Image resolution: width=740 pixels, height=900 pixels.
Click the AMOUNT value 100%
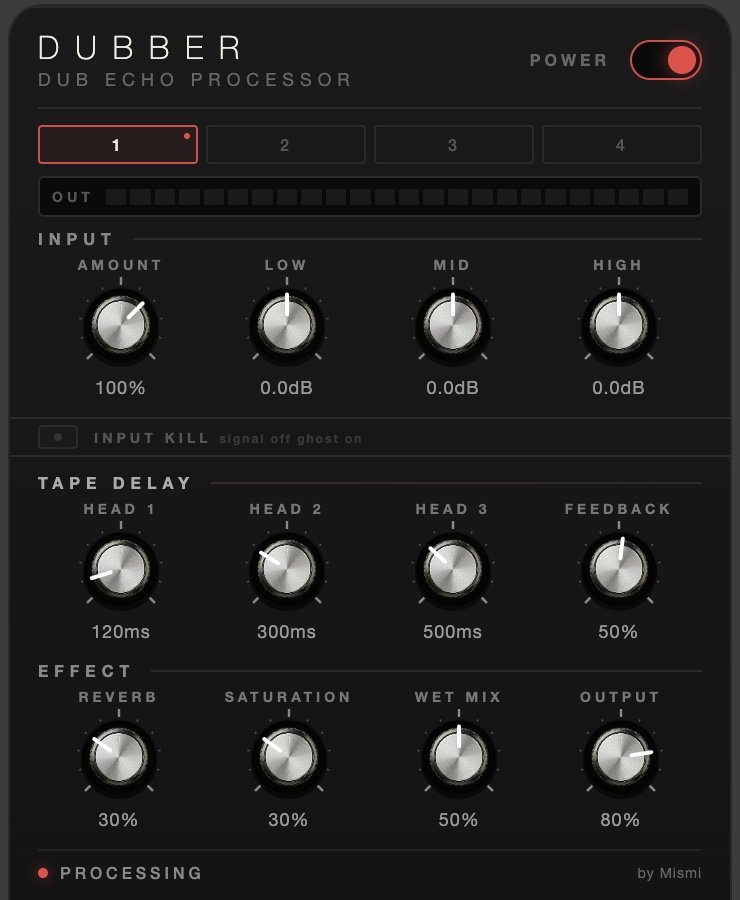[120, 388]
